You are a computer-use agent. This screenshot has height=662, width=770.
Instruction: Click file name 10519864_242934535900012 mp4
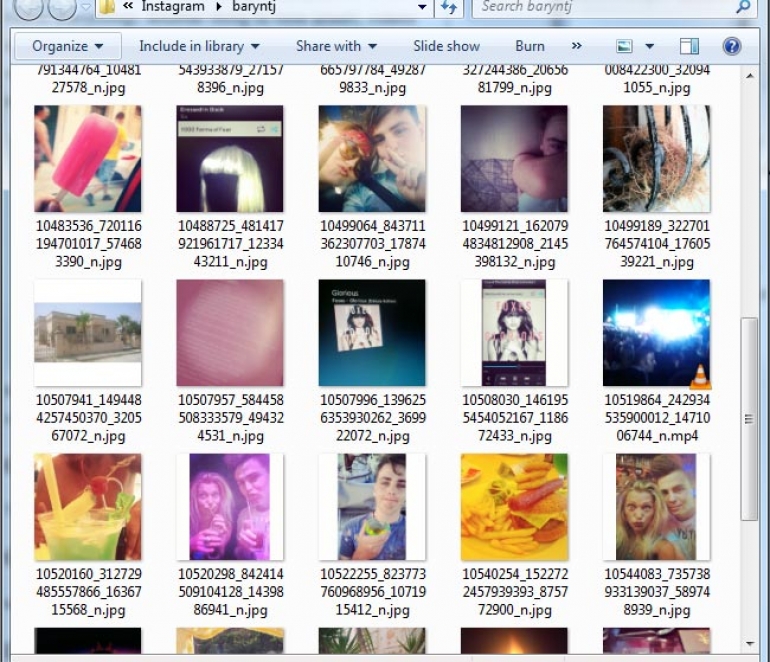(x=657, y=417)
